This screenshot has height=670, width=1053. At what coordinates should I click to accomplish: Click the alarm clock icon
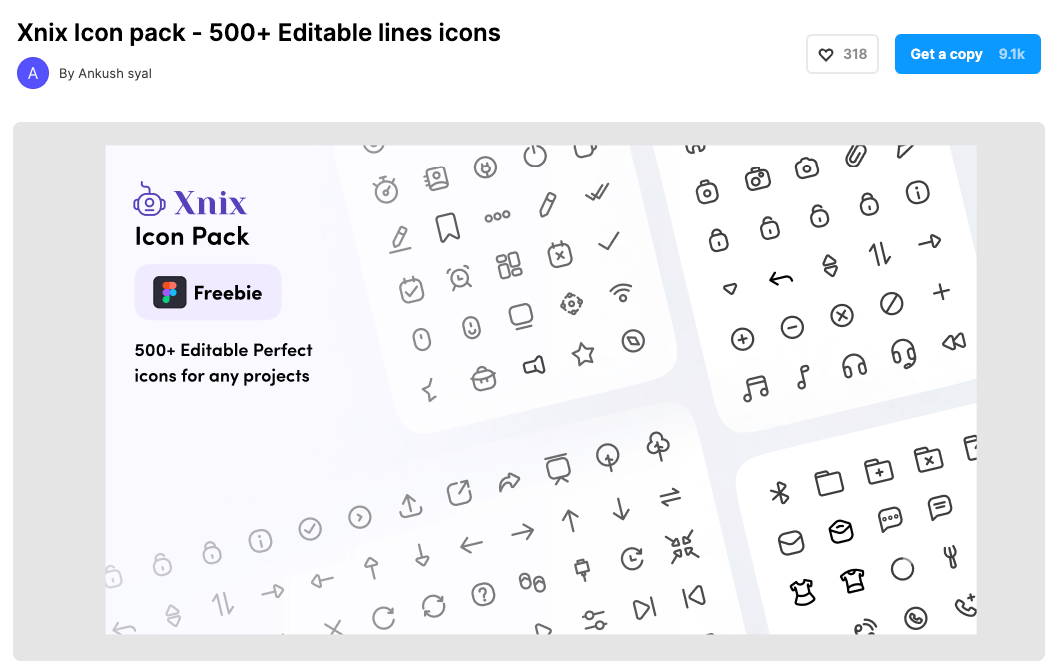(460, 278)
